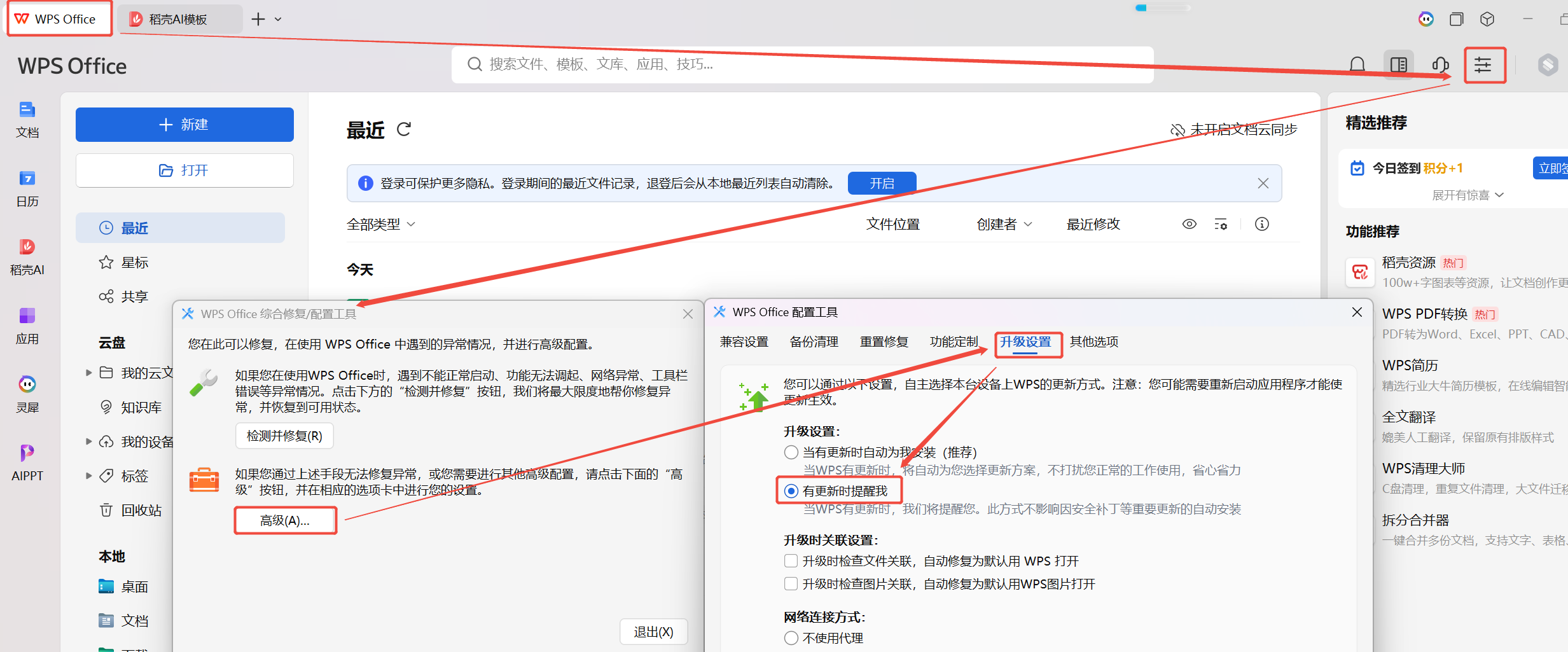Click the notification bell icon
The image size is (1568, 652).
coord(1357,65)
